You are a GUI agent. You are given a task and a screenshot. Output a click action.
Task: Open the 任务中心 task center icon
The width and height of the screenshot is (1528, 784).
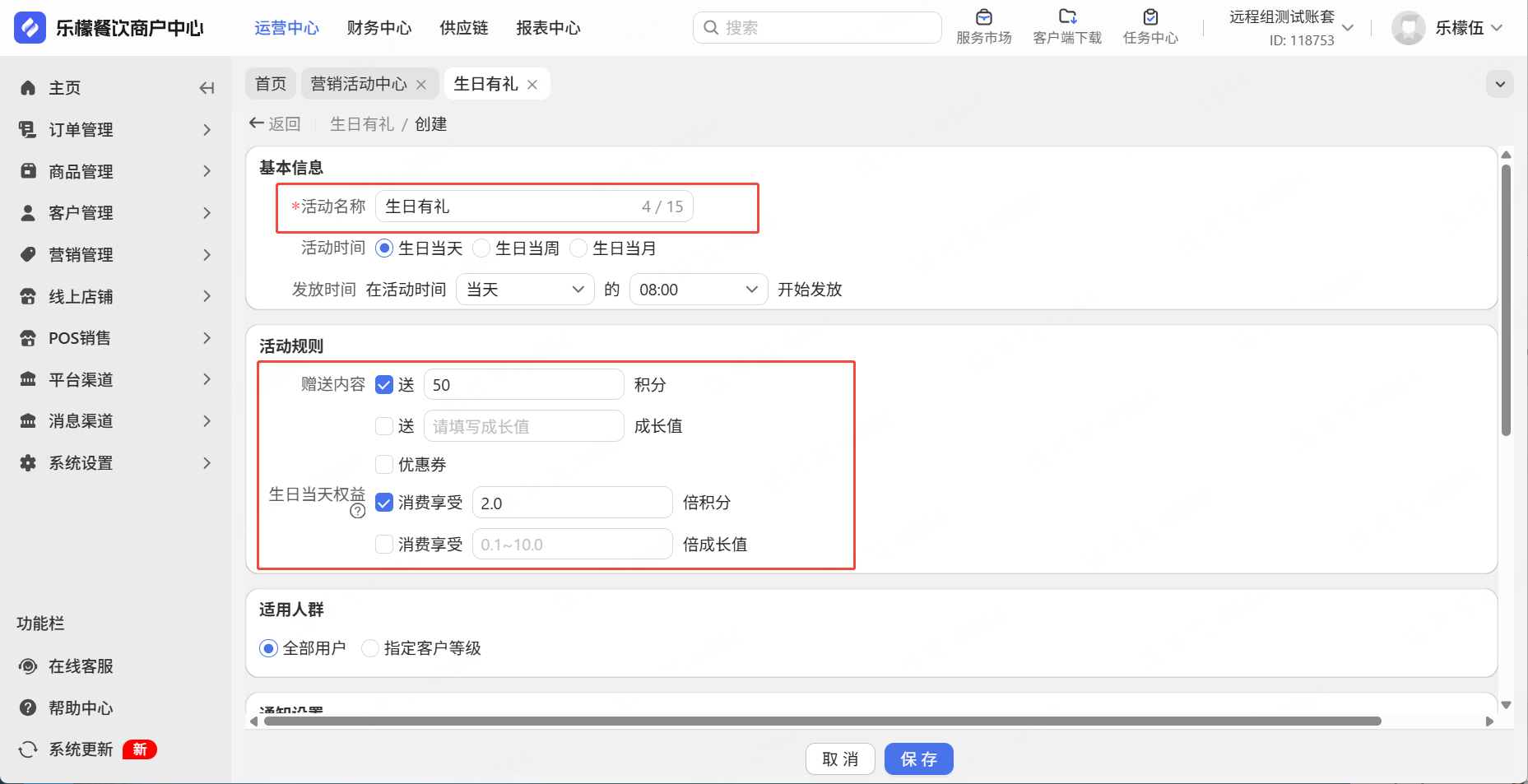point(1150,17)
